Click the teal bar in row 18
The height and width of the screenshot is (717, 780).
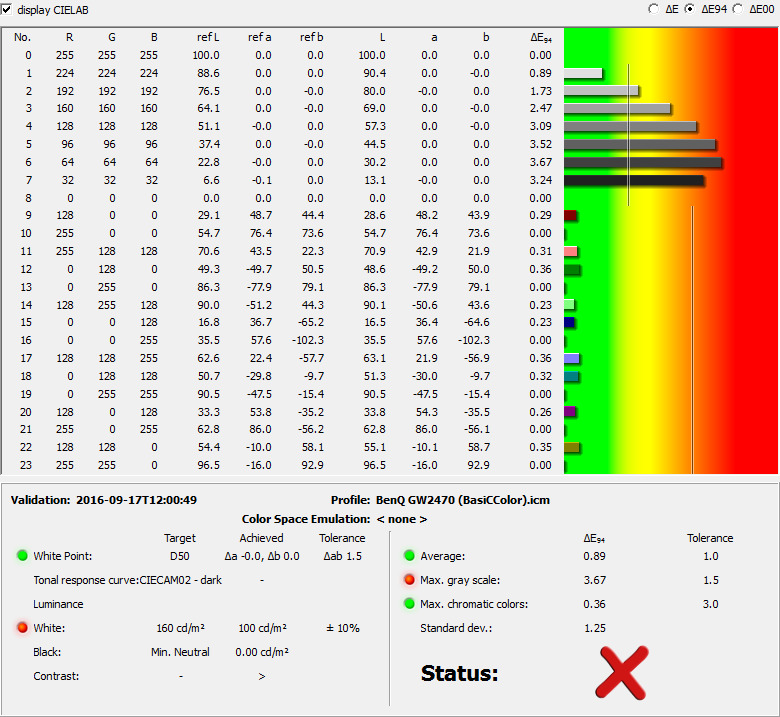571,376
